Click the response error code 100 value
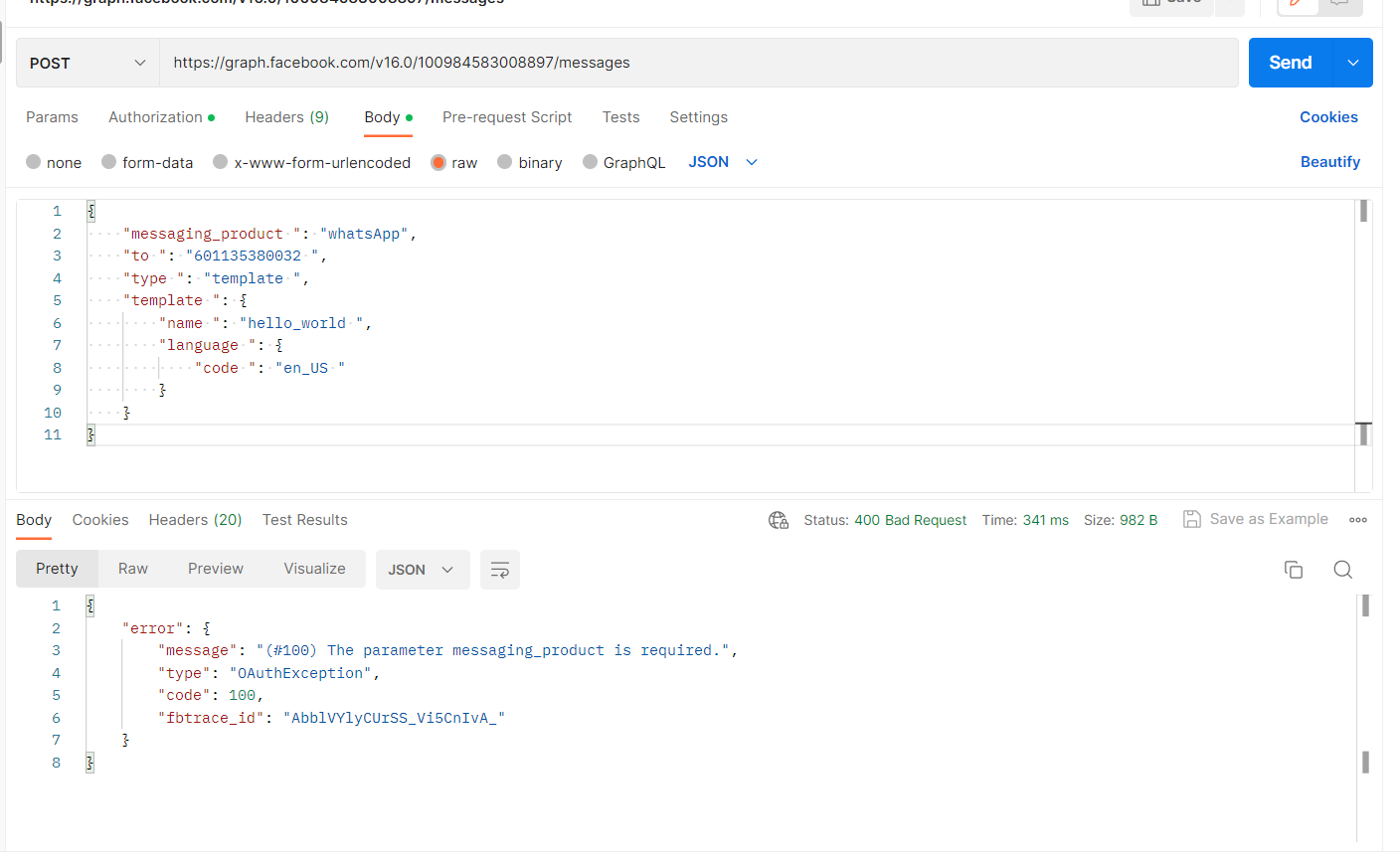 coord(243,695)
